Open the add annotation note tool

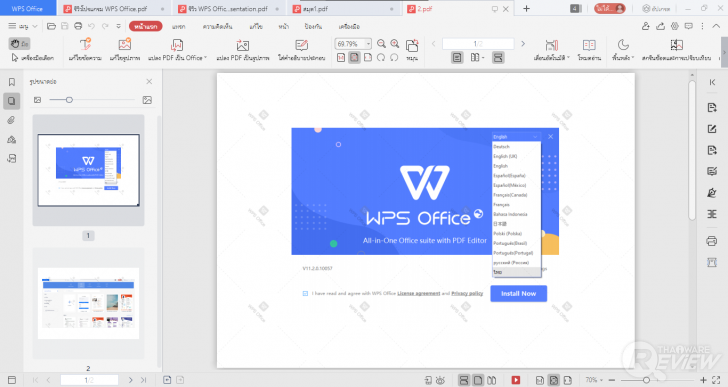point(301,50)
